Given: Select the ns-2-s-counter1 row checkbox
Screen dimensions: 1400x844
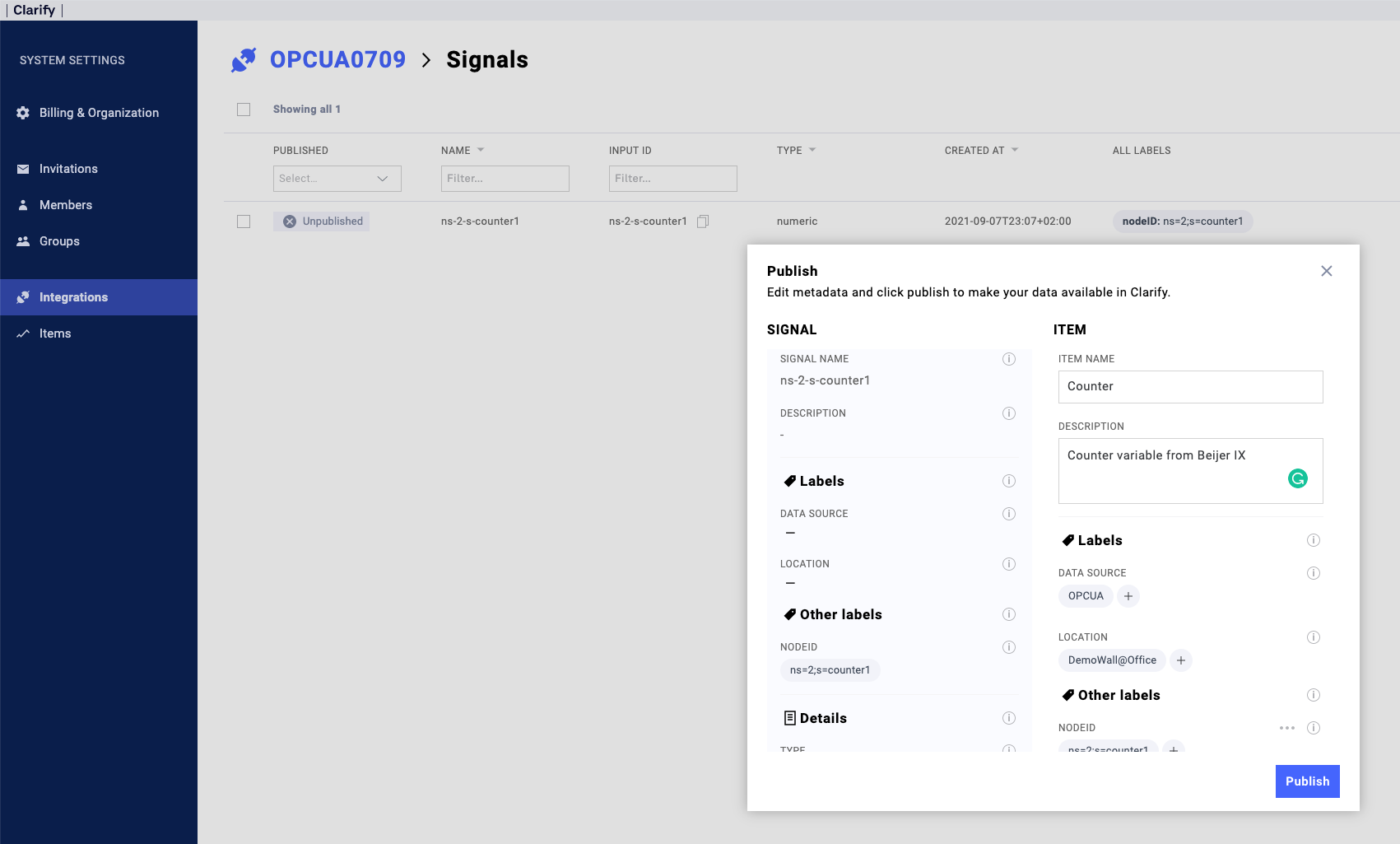Looking at the screenshot, I should pos(244,221).
